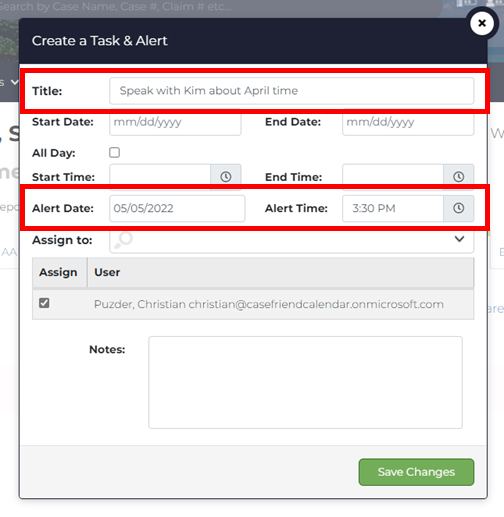Enable the All Day checkbox
The width and height of the screenshot is (504, 517).
point(114,152)
